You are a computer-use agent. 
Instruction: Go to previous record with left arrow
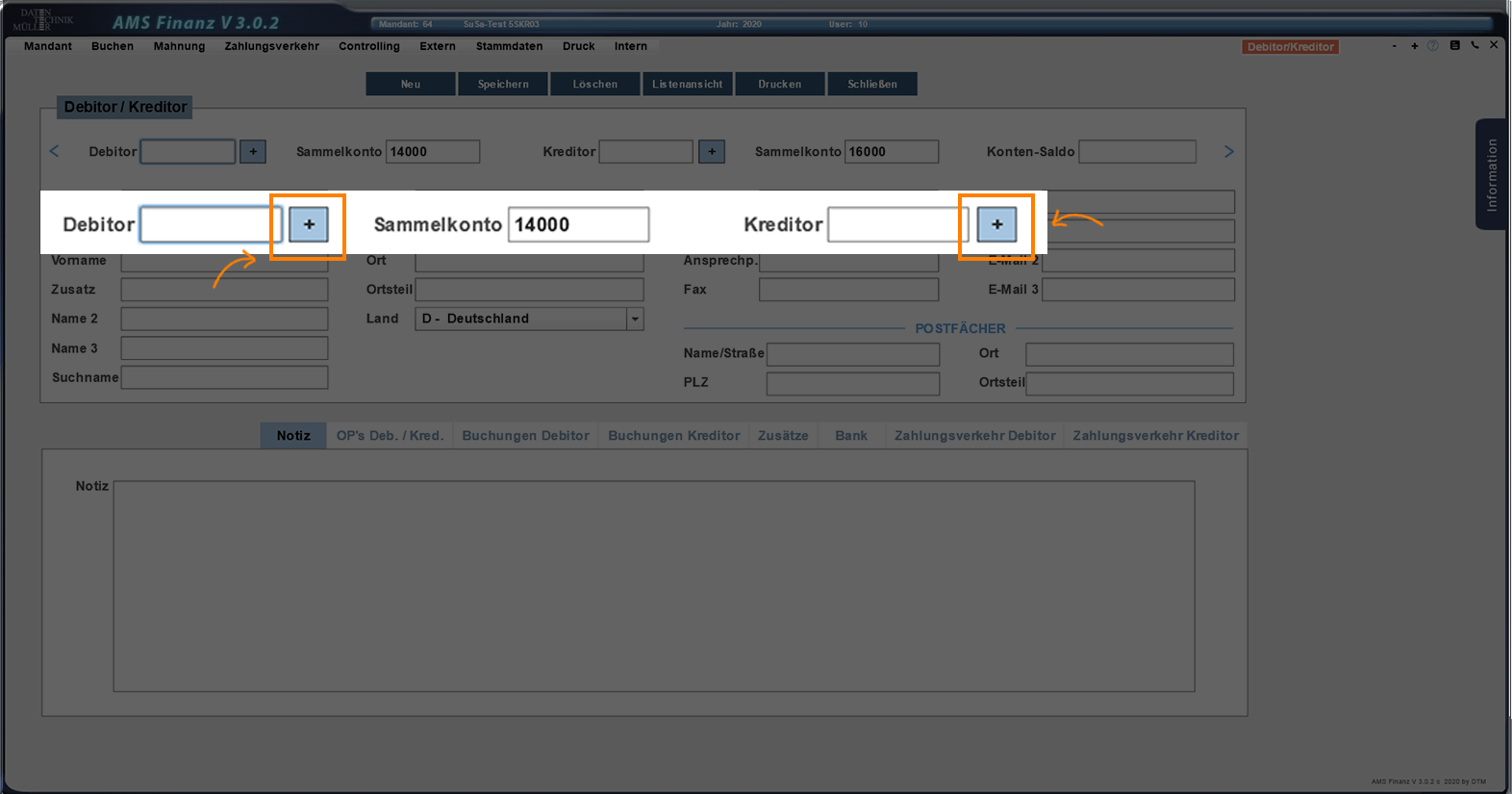(55, 151)
